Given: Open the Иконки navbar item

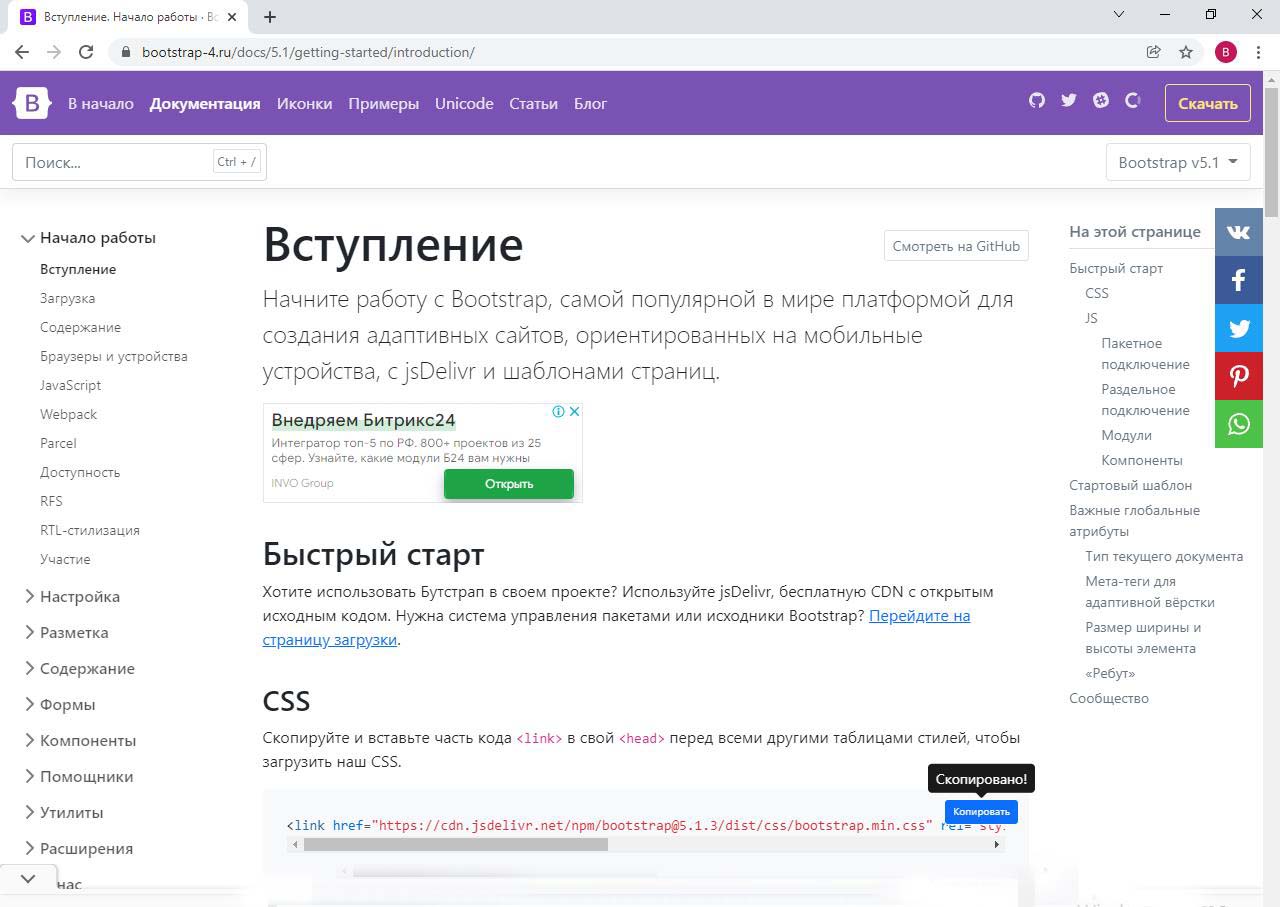Looking at the screenshot, I should click(x=304, y=103).
